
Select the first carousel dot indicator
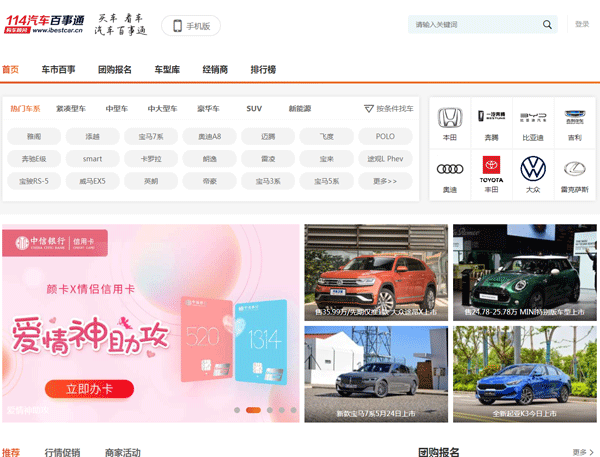(x=237, y=410)
